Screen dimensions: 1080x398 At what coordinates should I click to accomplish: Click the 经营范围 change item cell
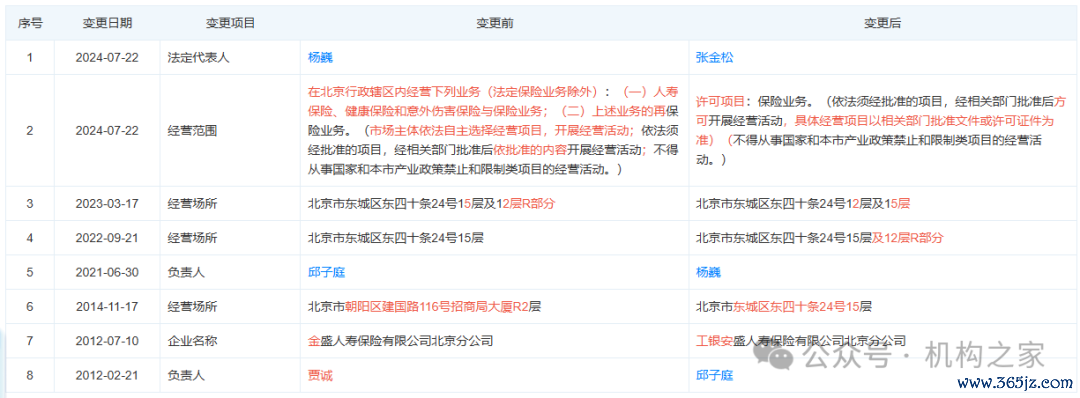tap(192, 130)
